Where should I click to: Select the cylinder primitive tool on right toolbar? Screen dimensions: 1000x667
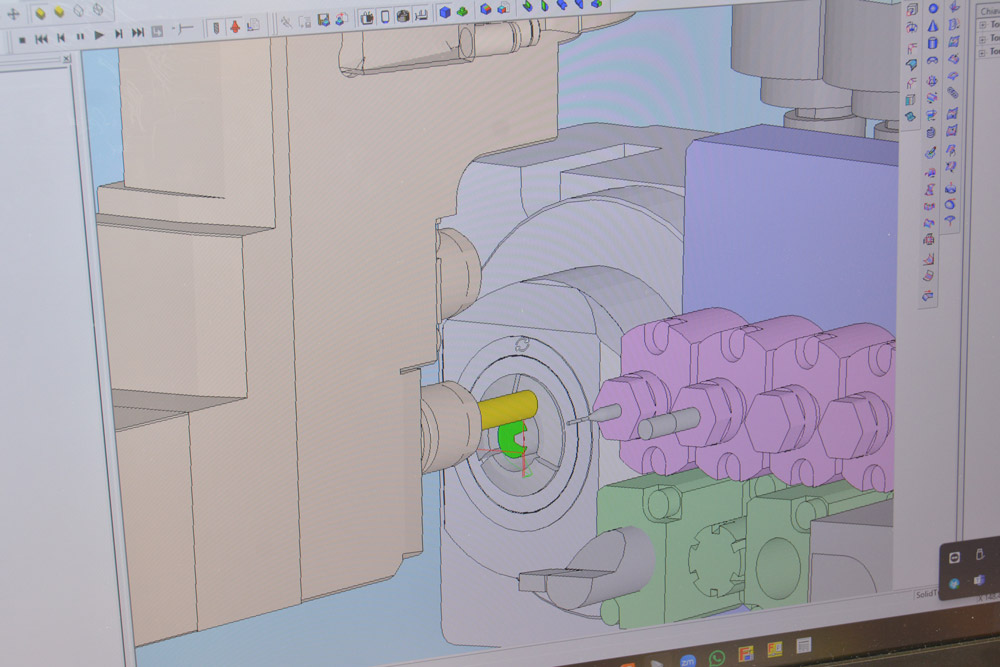[933, 41]
